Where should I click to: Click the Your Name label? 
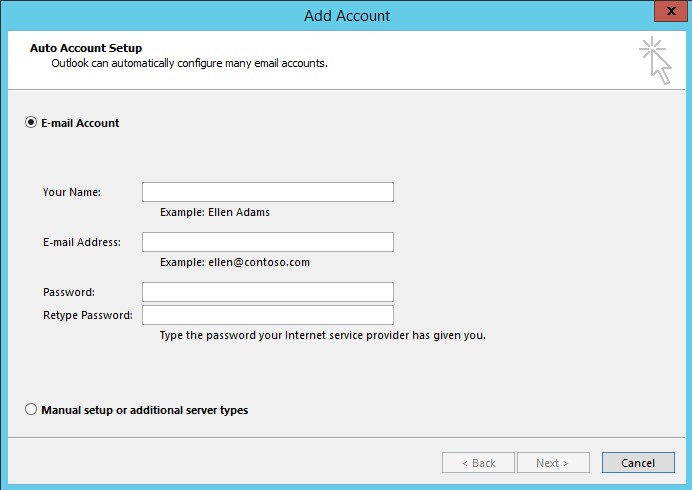71,192
